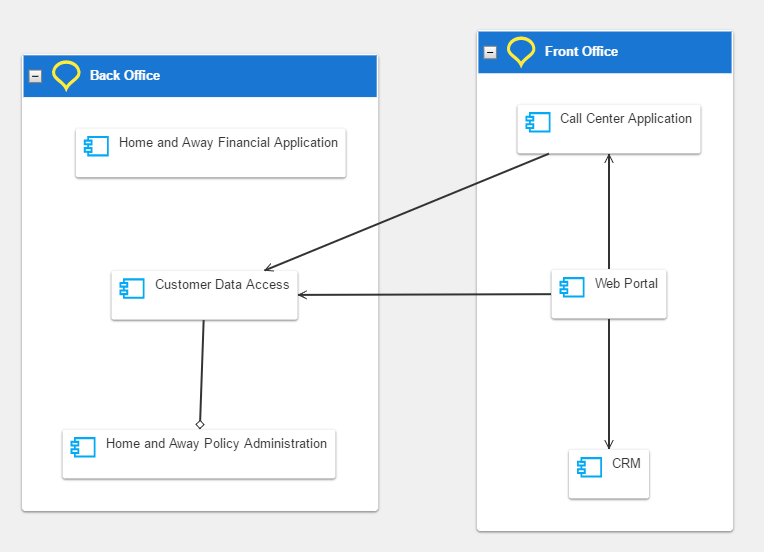
Task: Select the CRM label
Action: [626, 463]
